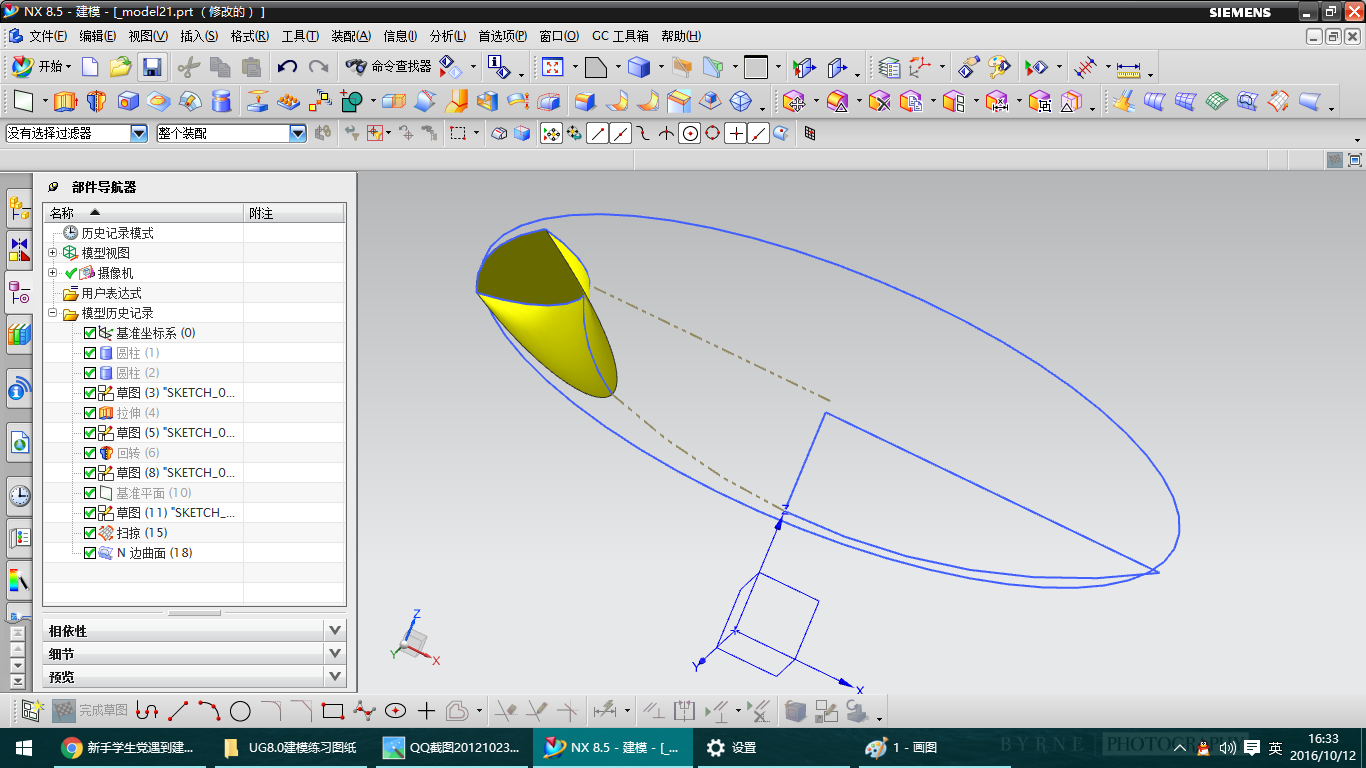Click the Unite boolean icon

click(351, 101)
